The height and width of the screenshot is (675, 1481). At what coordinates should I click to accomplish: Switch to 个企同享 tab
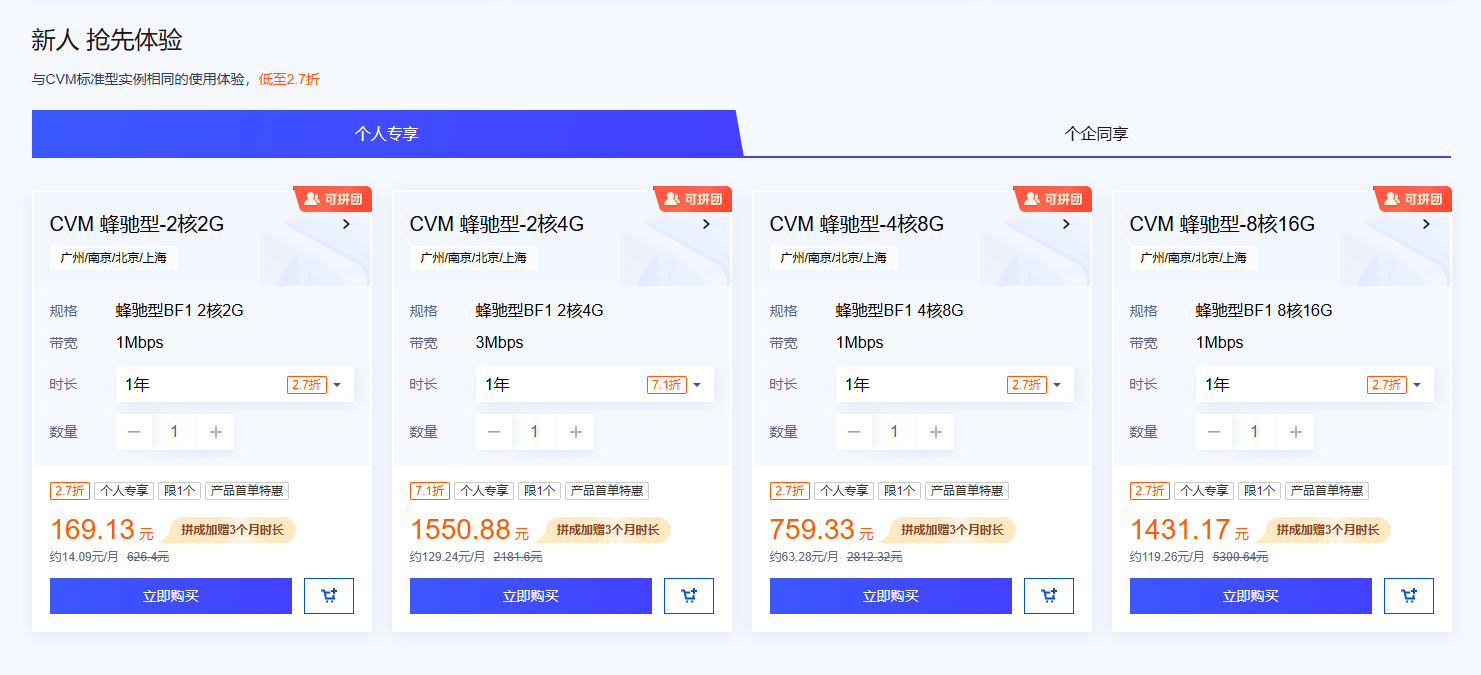(1097, 133)
